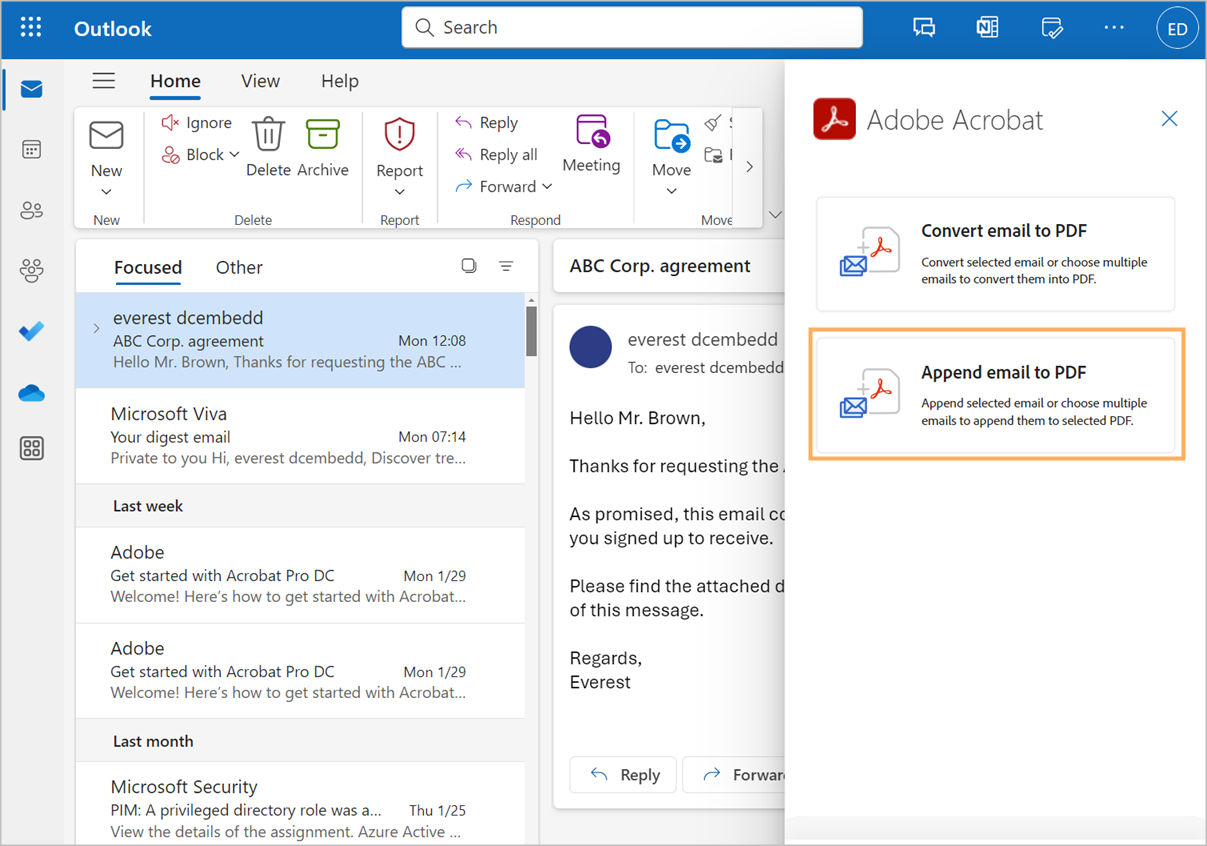1207x846 pixels.
Task: Place cursor in the Search field
Action: click(x=632, y=27)
